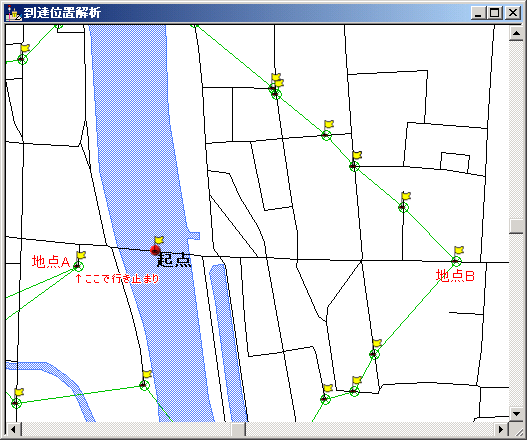The height and width of the screenshot is (440, 527).
Task: Click the horizontal scrollbar right arrow
Action: (501, 429)
